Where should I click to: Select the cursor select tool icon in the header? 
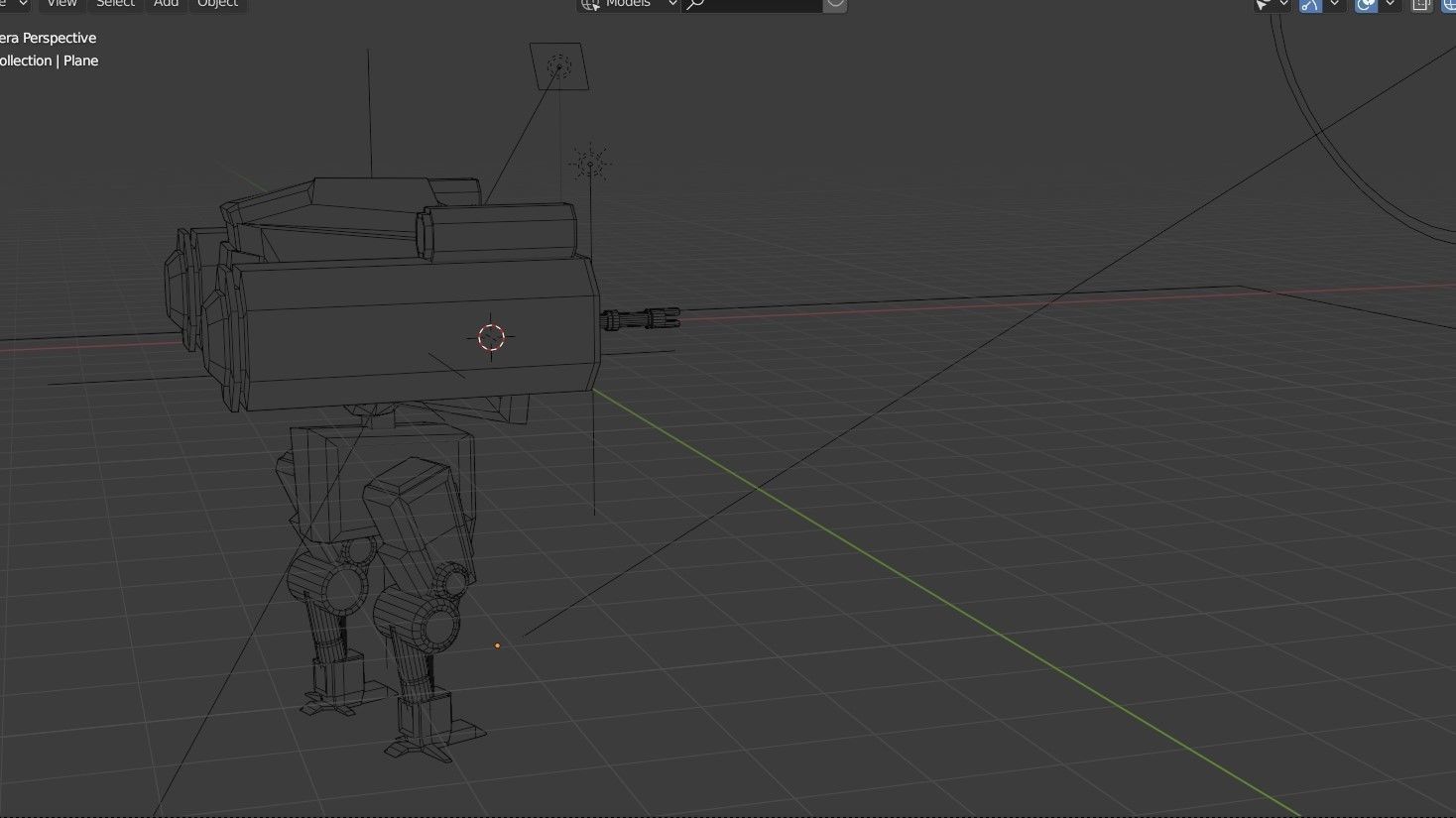click(1263, 4)
